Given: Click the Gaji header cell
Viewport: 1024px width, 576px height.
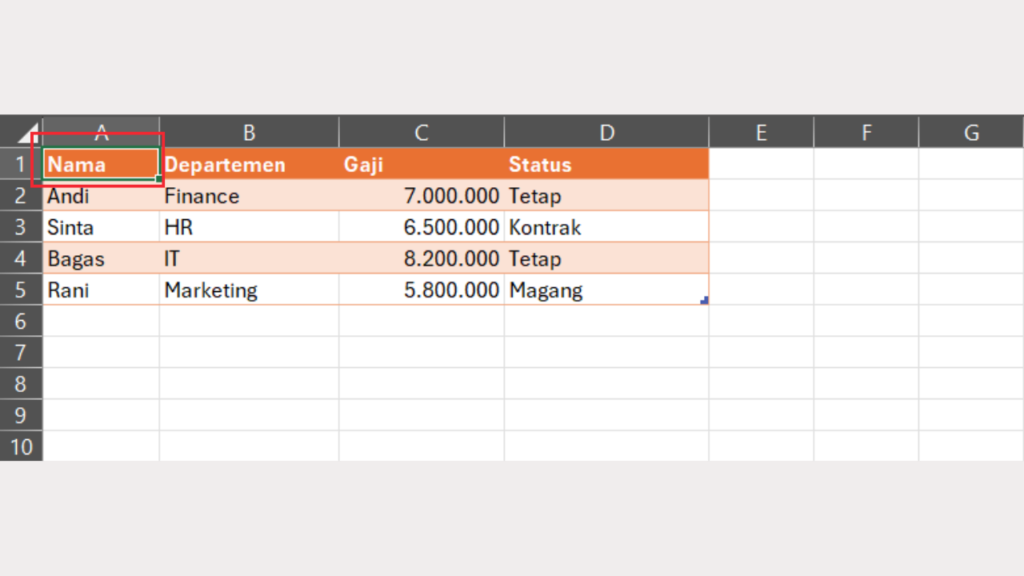Looking at the screenshot, I should tap(421, 164).
